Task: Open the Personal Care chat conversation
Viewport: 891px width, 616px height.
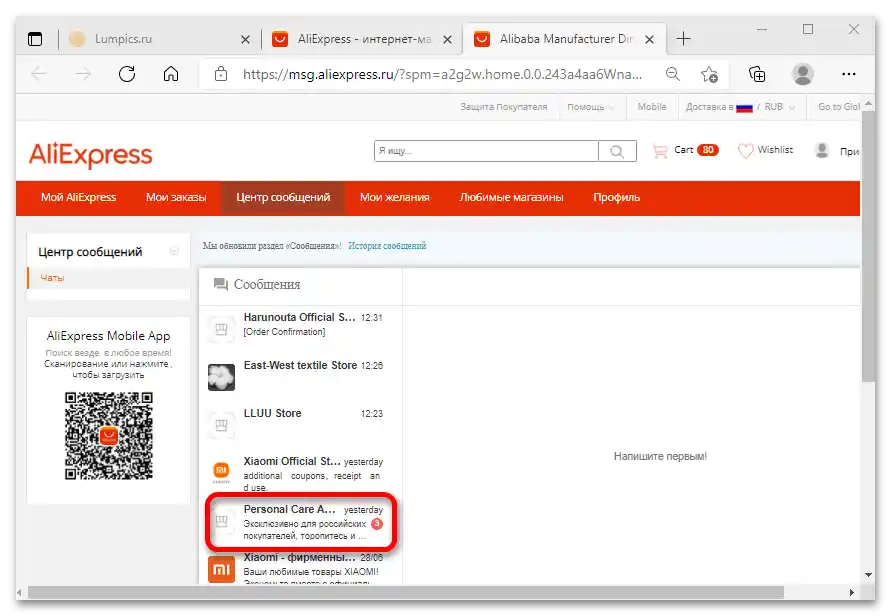Action: tap(301, 522)
